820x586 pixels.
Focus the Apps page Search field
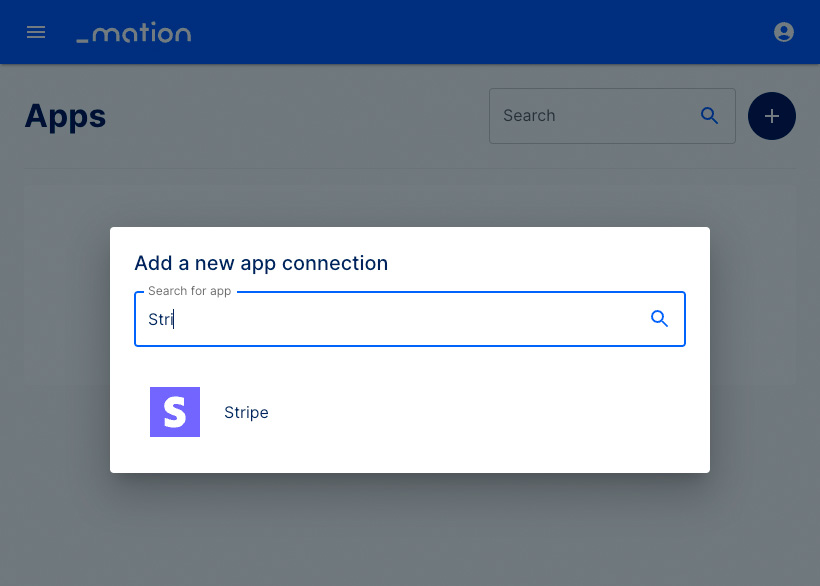[x=612, y=116]
